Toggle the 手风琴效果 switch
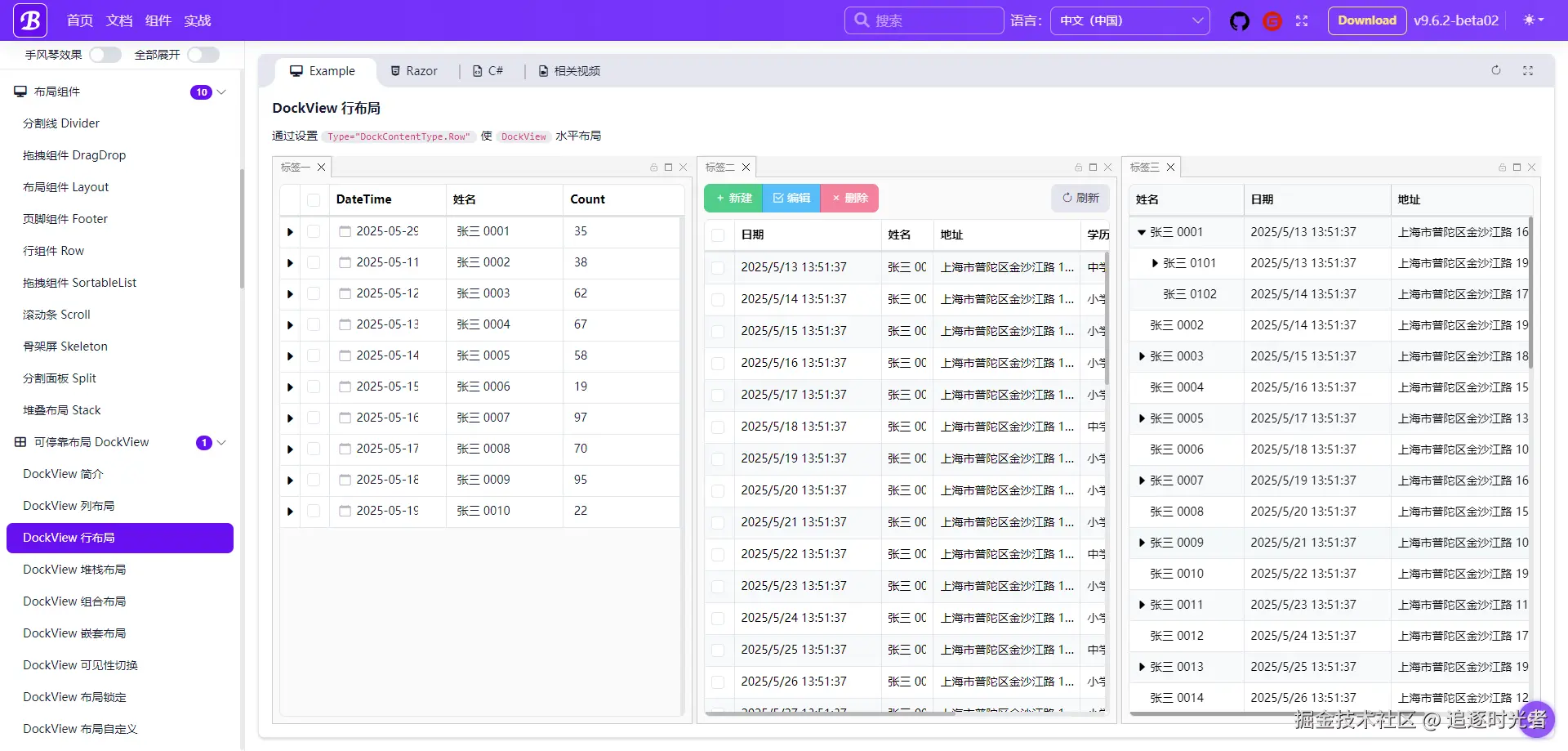 coord(105,55)
